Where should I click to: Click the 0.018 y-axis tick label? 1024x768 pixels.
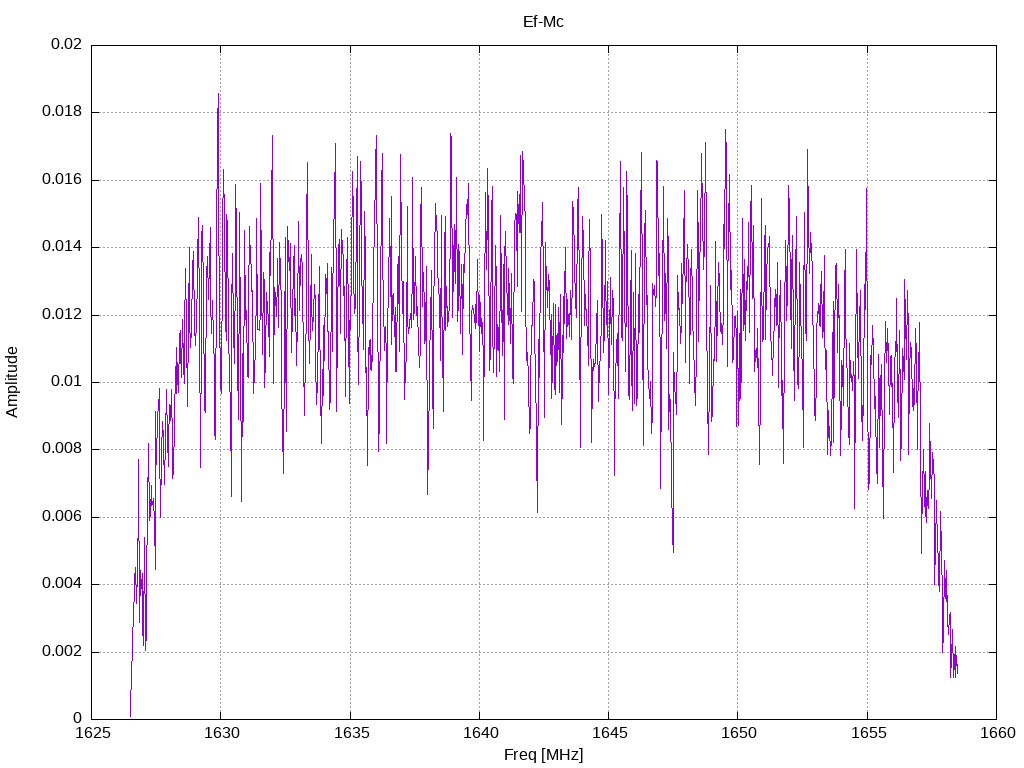coord(63,112)
